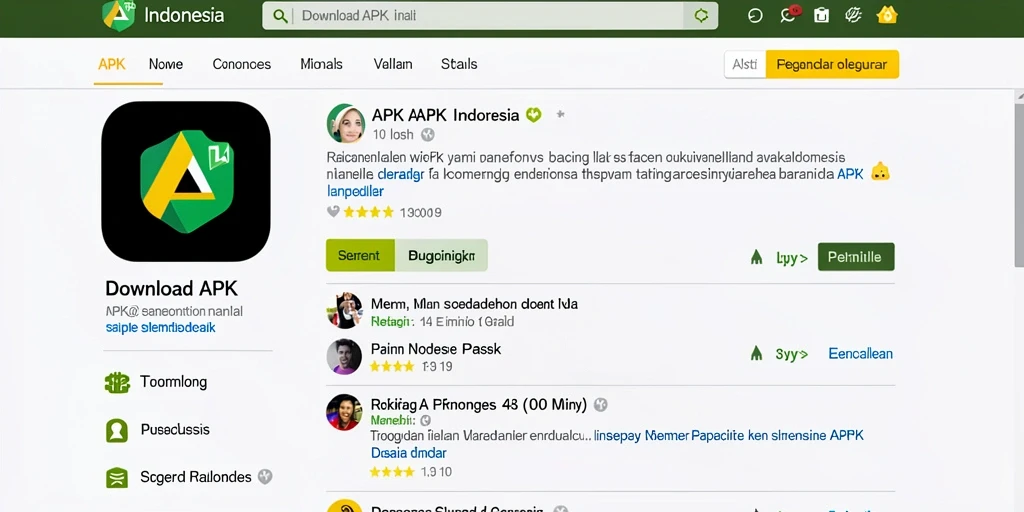Click the large Download APK app icon
This screenshot has height=512, width=1024.
(186, 182)
